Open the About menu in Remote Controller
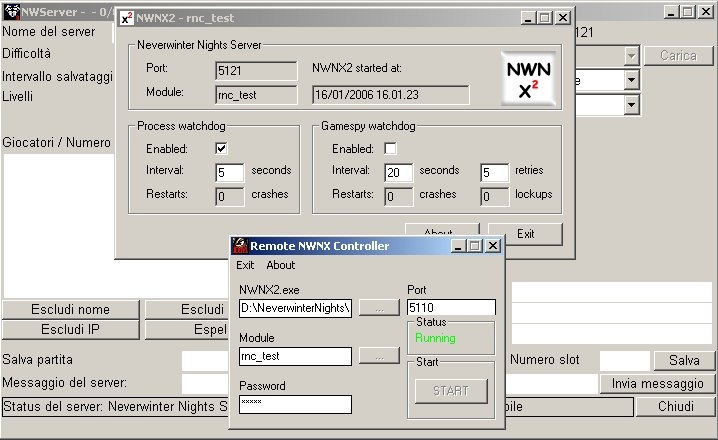718x440 pixels. [x=280, y=265]
